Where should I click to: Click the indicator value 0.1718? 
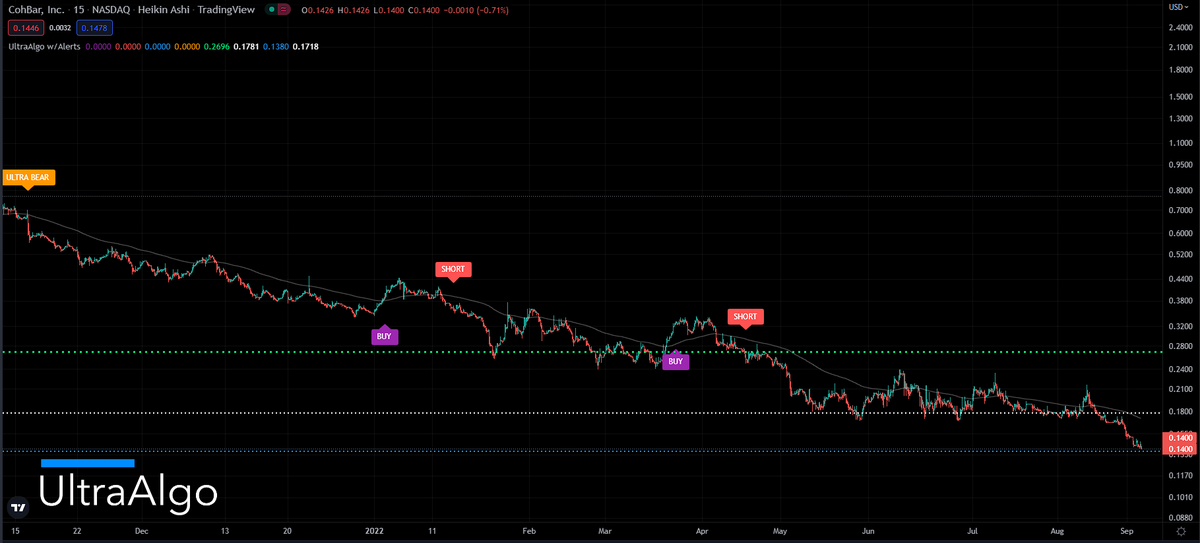coord(305,47)
